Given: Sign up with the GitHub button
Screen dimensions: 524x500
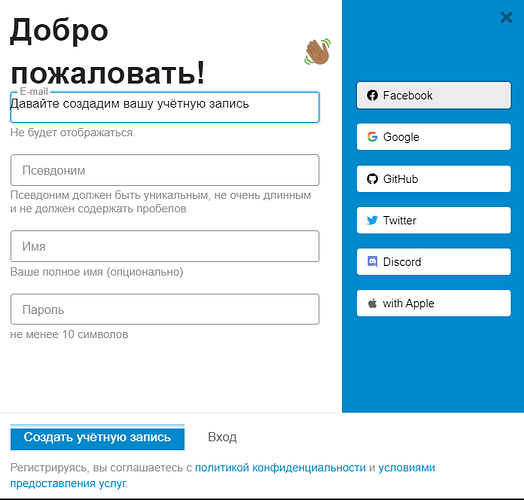Looking at the screenshot, I should click(x=433, y=179).
